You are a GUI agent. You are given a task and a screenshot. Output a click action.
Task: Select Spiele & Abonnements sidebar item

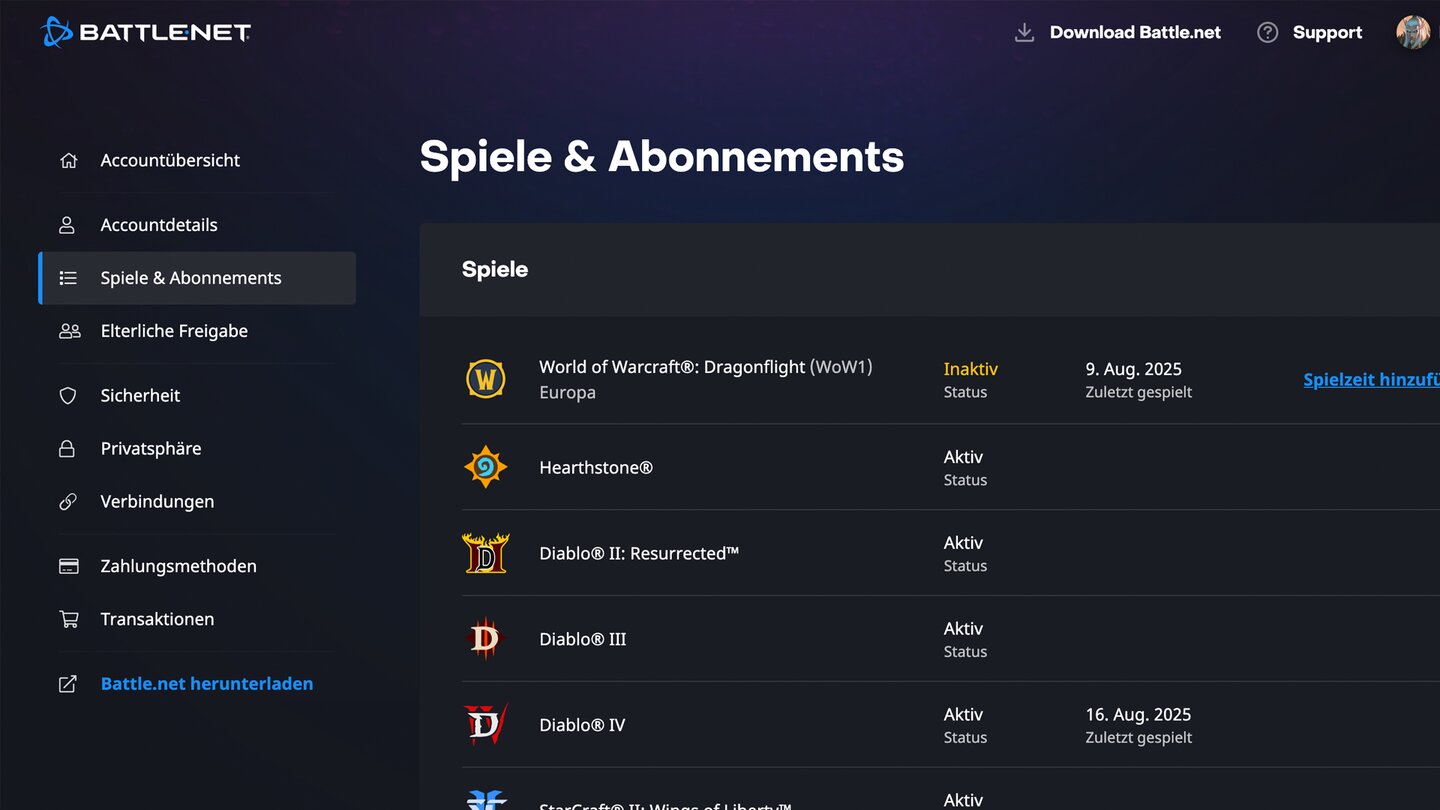[x=191, y=278]
